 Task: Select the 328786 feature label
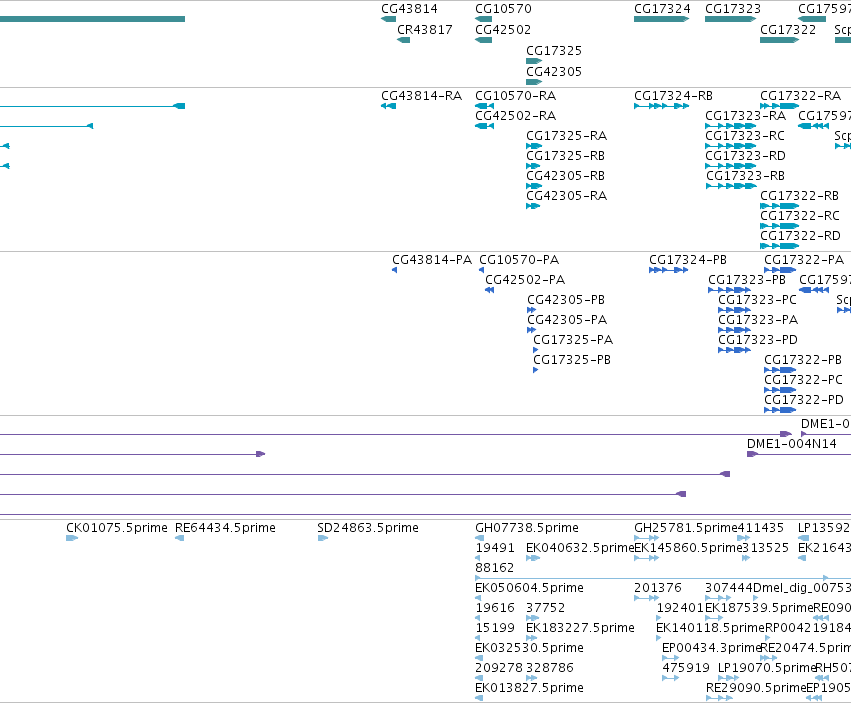[x=549, y=668]
